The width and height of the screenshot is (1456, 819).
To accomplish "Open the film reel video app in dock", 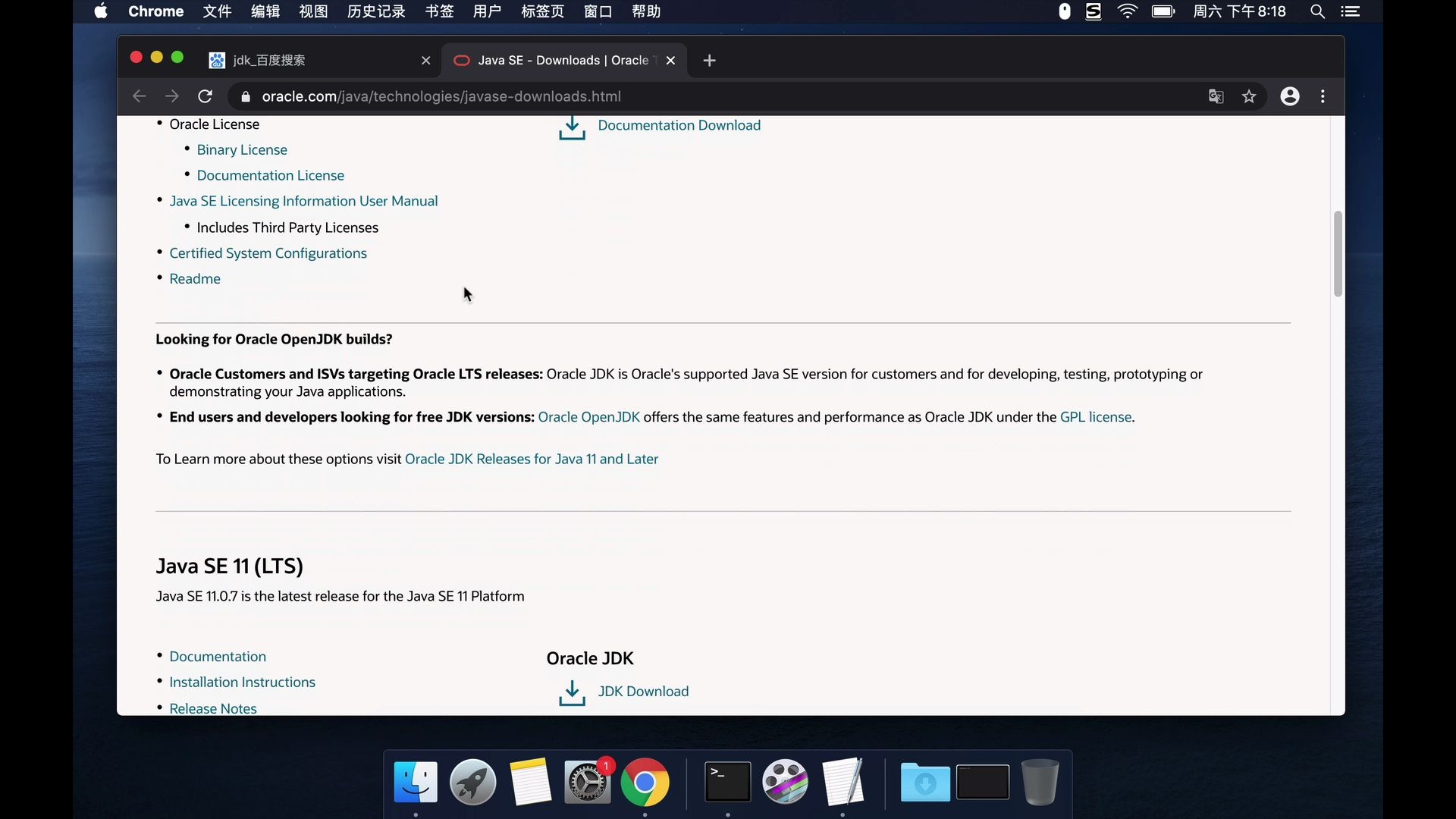I will point(785,782).
